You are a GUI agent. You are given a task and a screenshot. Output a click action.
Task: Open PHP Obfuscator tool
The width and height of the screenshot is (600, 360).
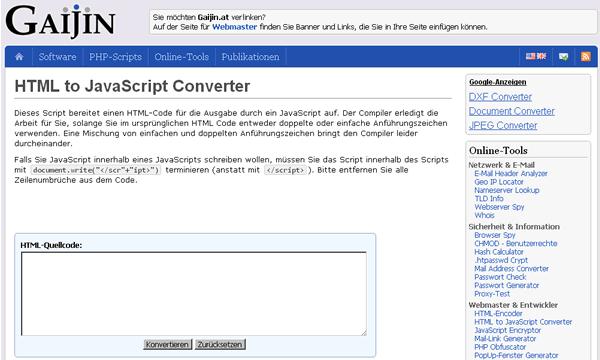click(500, 347)
